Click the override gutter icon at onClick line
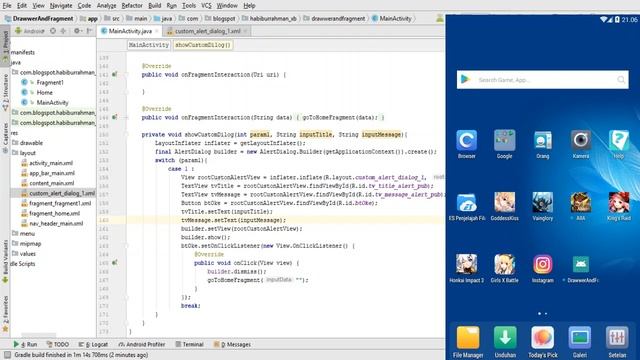This screenshot has height=360, width=640. [115, 263]
